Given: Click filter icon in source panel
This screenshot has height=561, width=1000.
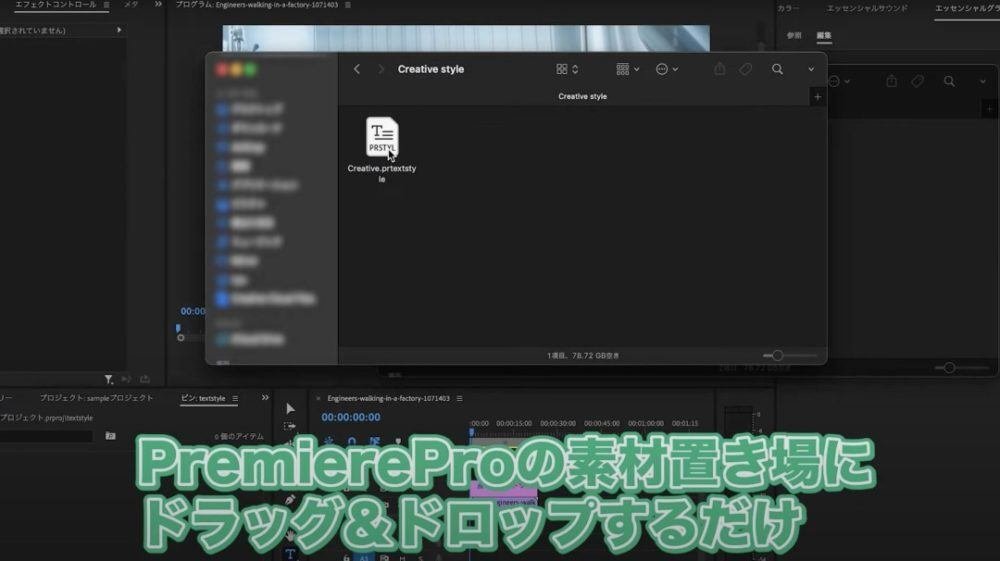Looking at the screenshot, I should [109, 379].
